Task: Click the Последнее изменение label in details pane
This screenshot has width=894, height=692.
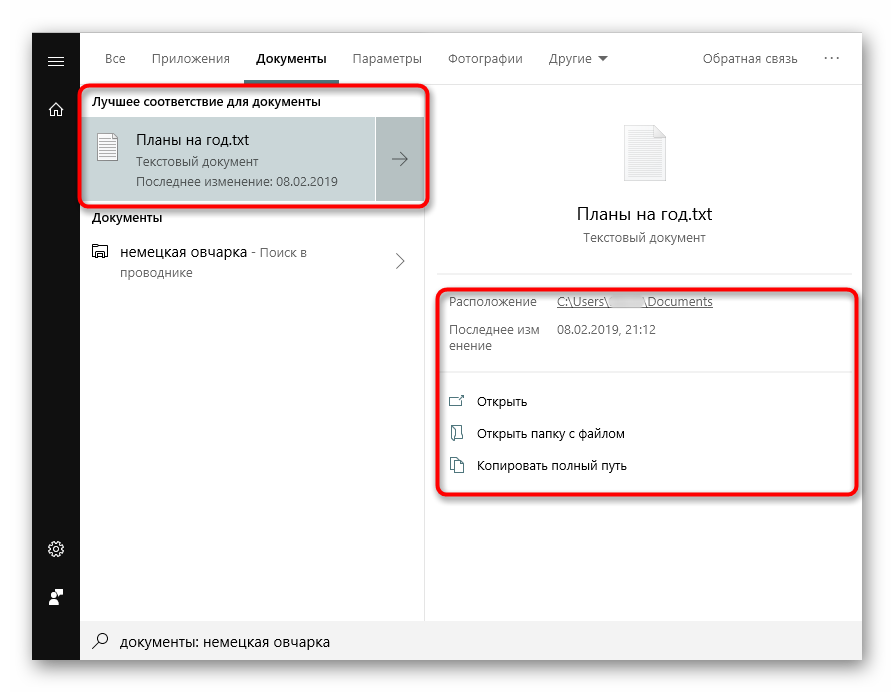Action: tap(494, 337)
